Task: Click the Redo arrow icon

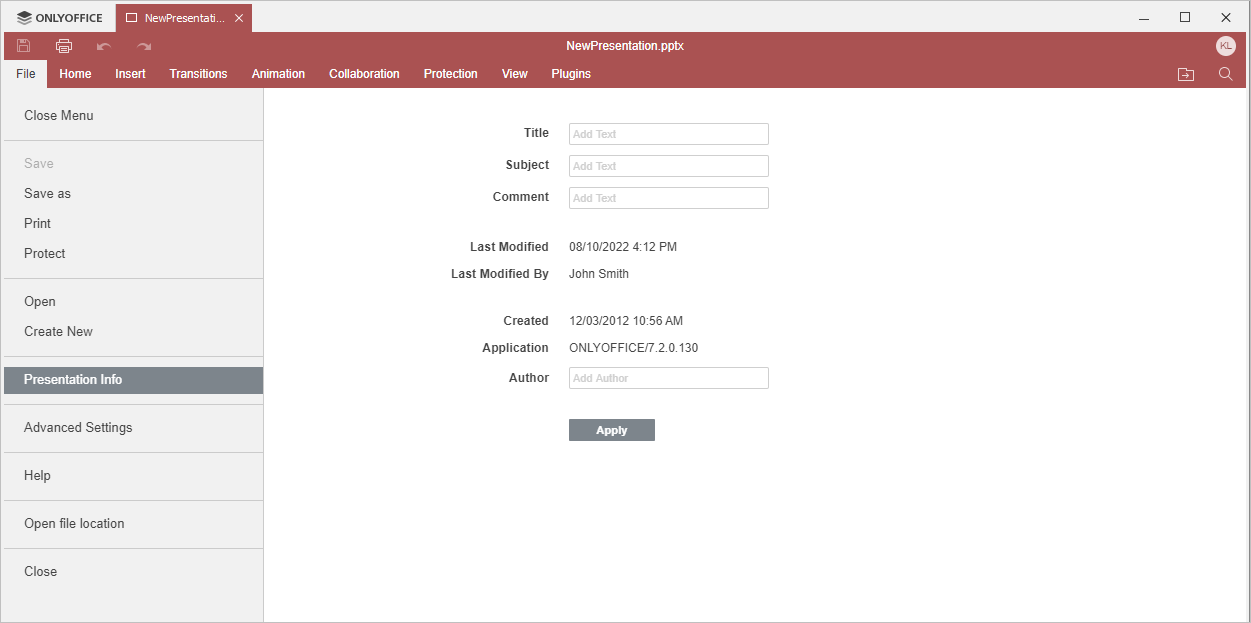Action: [144, 46]
